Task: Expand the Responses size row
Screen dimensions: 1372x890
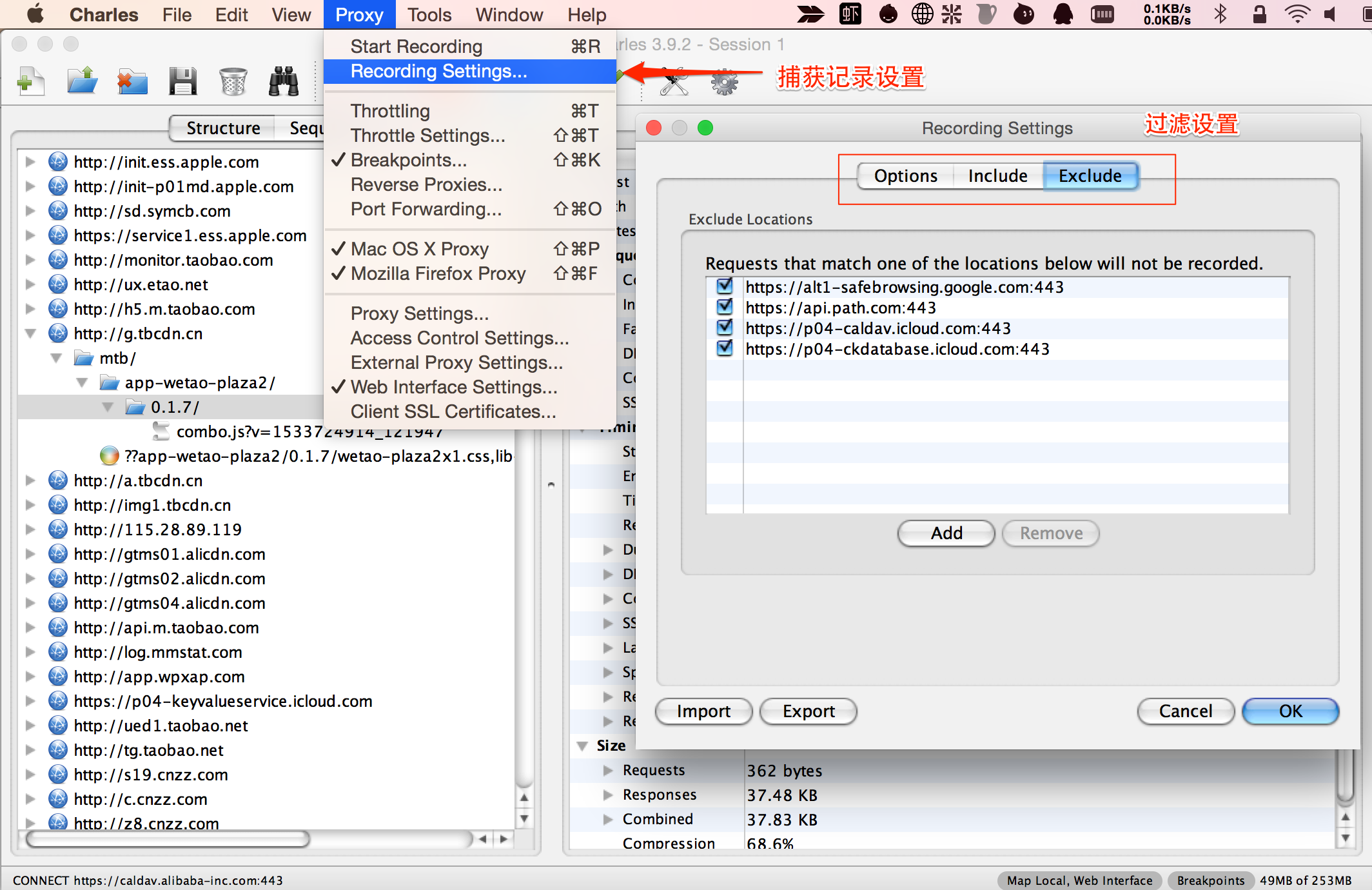Action: [x=607, y=795]
